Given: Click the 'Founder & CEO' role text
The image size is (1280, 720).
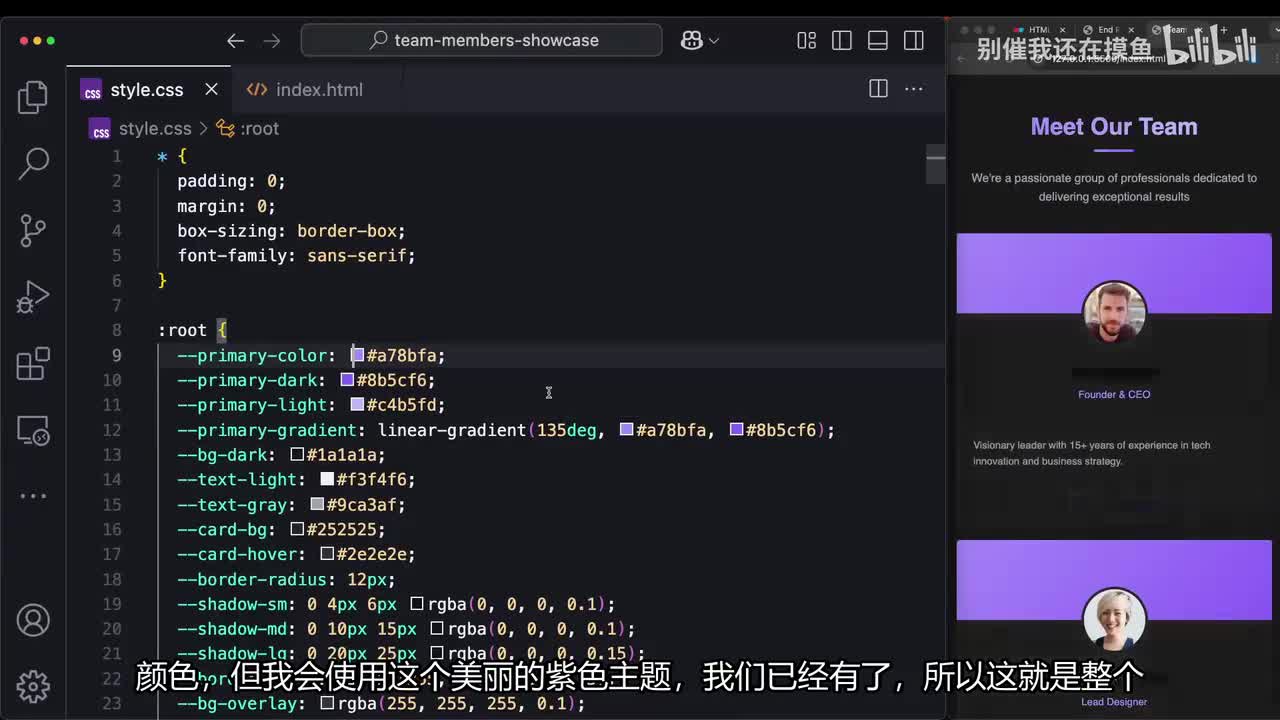Looking at the screenshot, I should (1114, 395).
